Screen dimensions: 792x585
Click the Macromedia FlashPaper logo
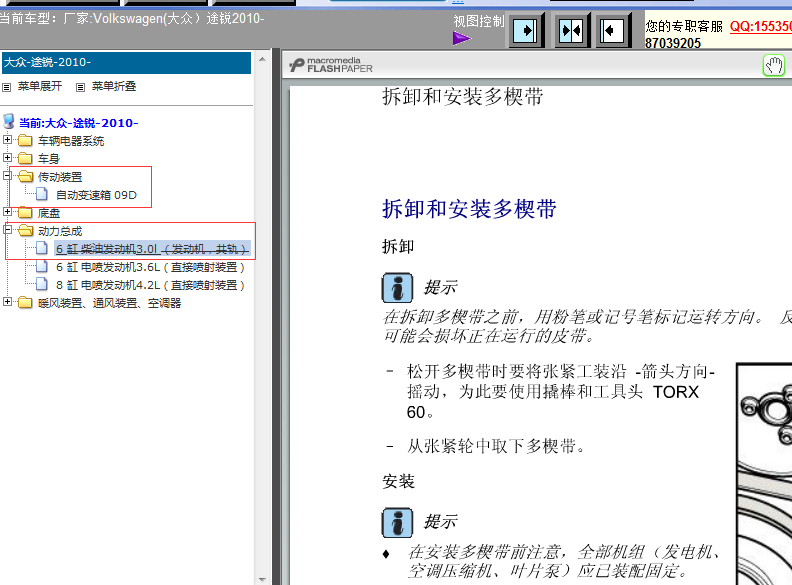pyautogui.click(x=331, y=65)
